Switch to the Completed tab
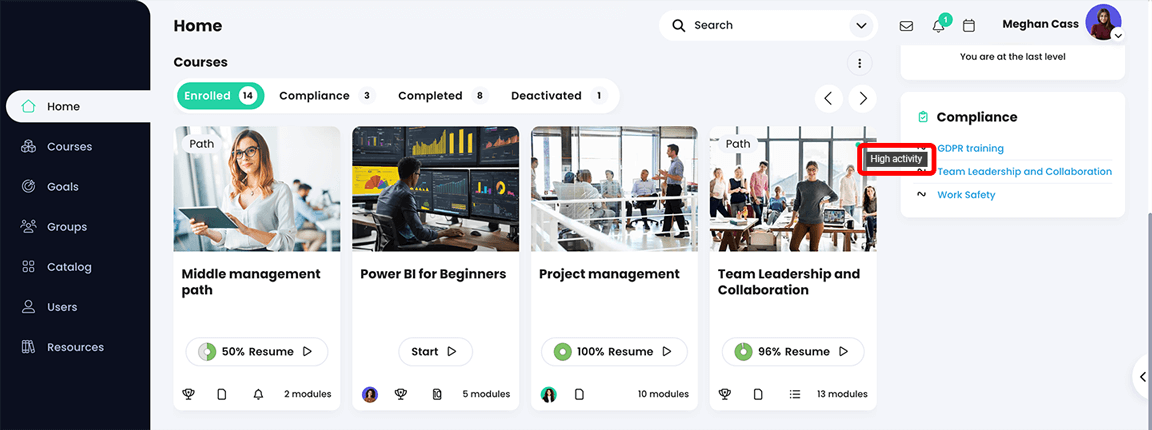This screenshot has height=430, width=1152. pyautogui.click(x=443, y=96)
